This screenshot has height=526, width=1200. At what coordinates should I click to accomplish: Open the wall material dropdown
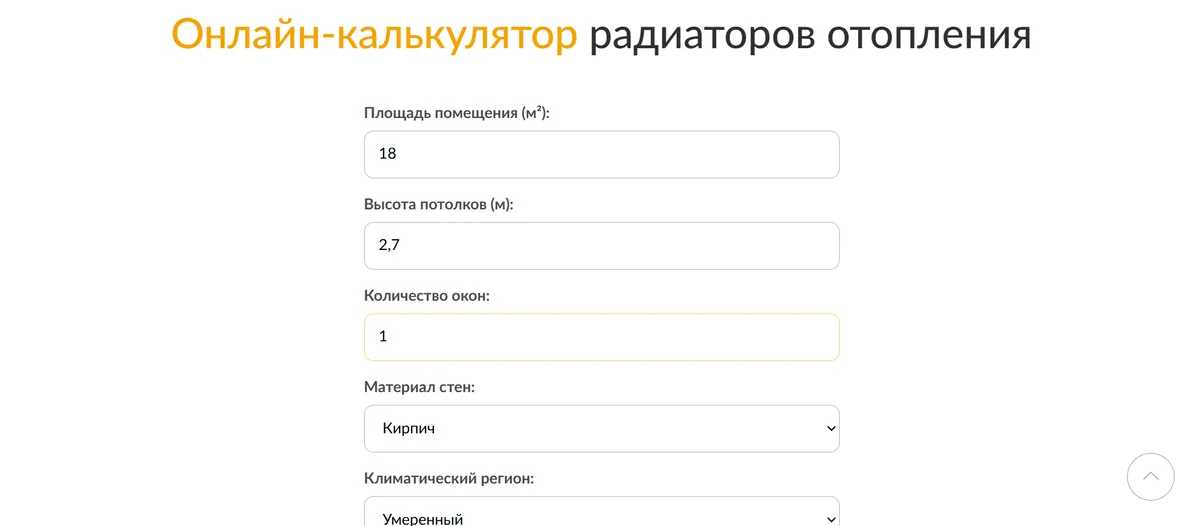pos(601,429)
